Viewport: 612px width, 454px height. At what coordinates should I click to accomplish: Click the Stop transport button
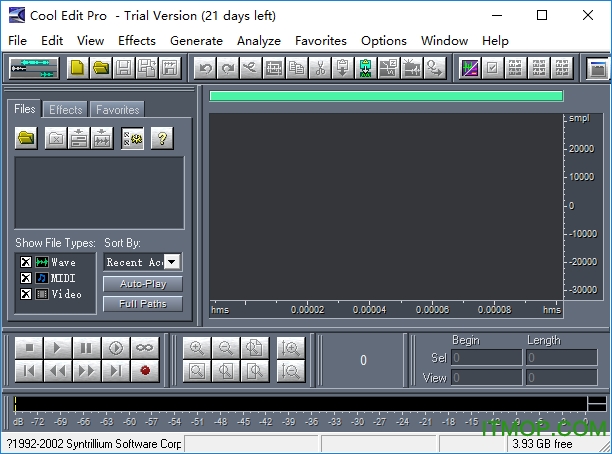tap(29, 347)
